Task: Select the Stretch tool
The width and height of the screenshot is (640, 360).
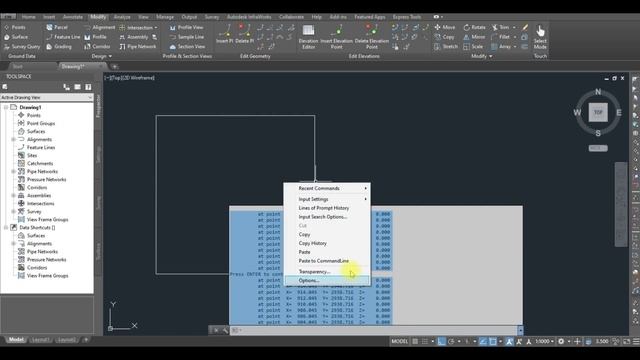Action: (x=446, y=47)
